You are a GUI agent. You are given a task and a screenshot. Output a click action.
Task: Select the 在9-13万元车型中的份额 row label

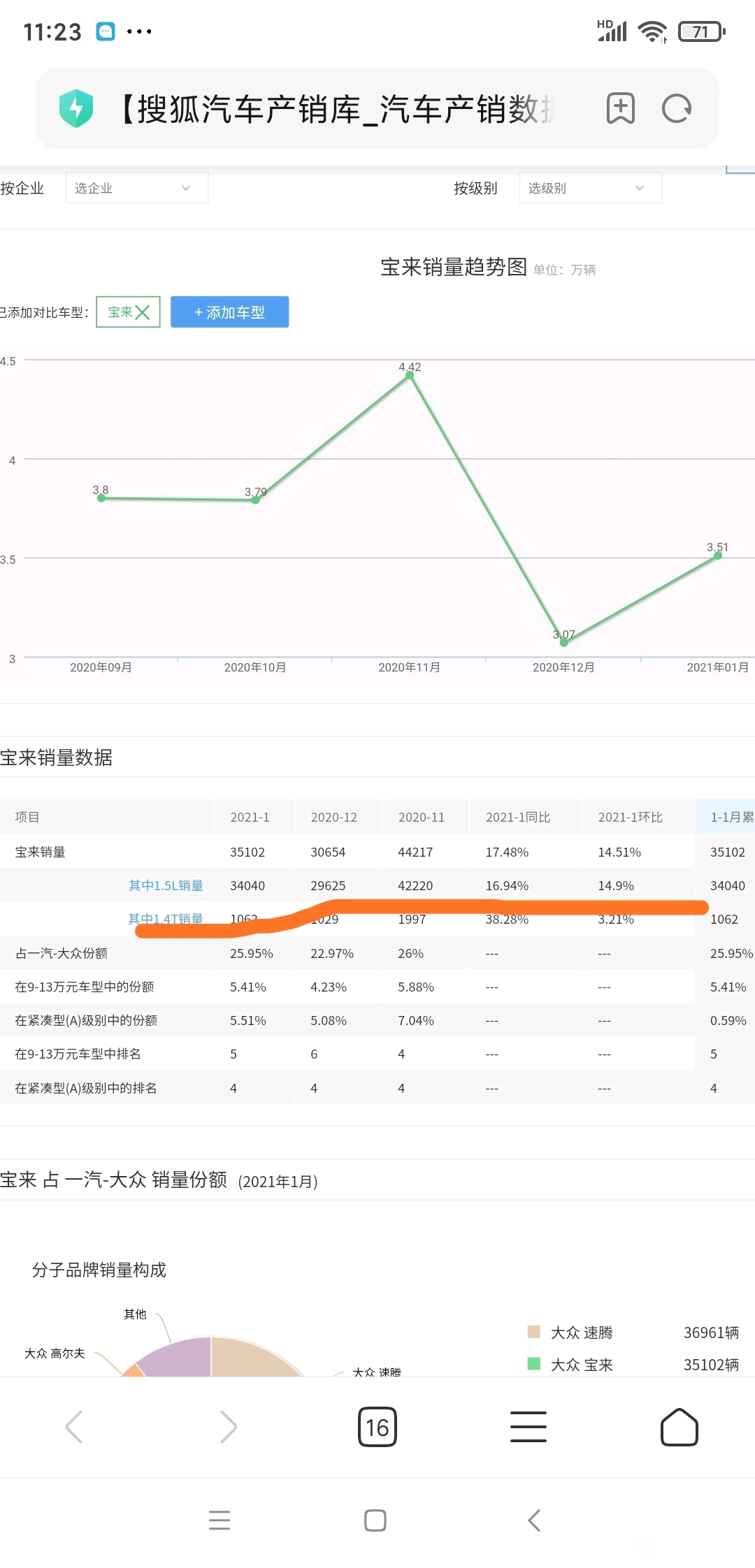(x=85, y=987)
